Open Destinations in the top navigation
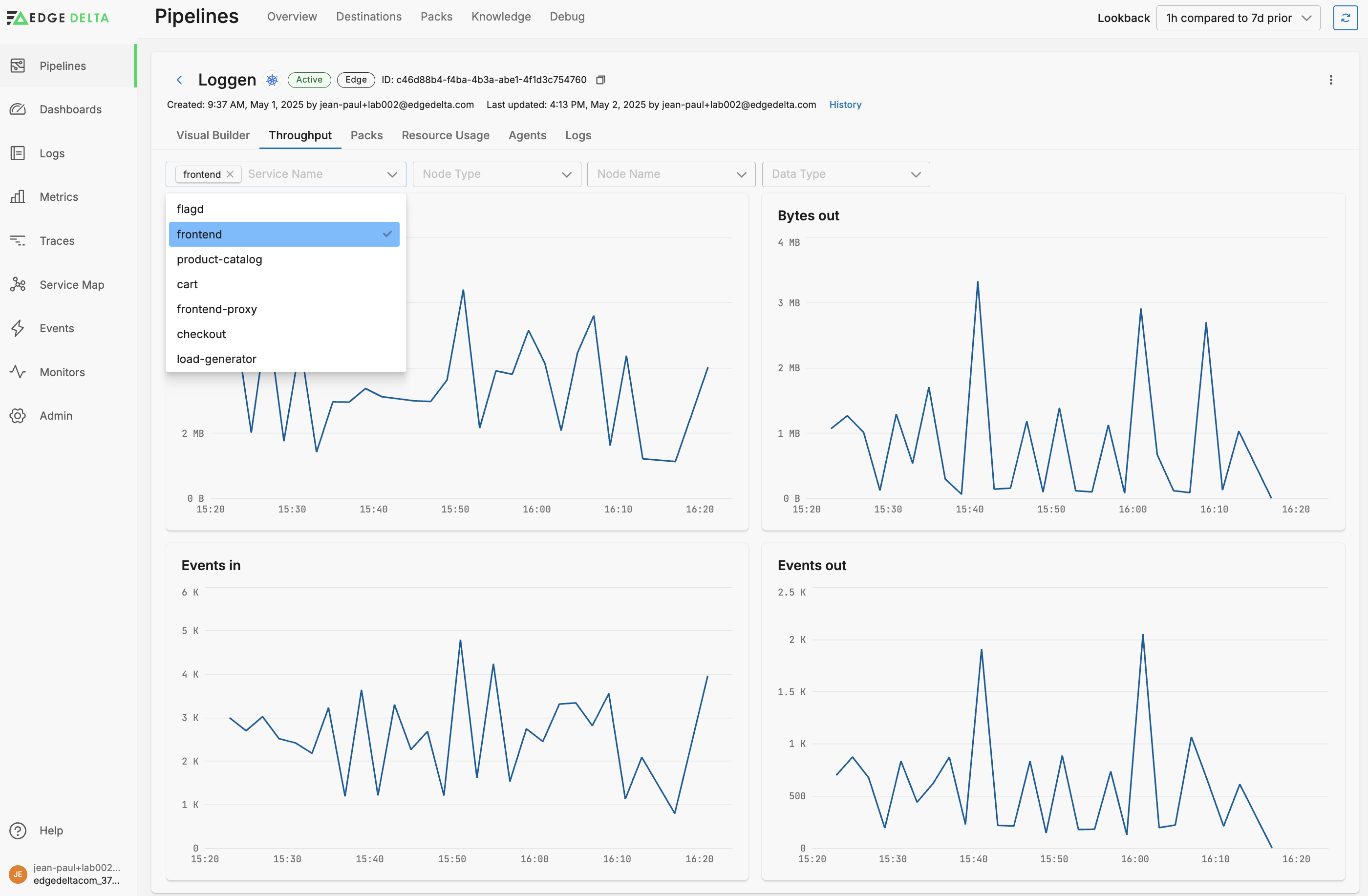1368x896 pixels. (x=368, y=17)
